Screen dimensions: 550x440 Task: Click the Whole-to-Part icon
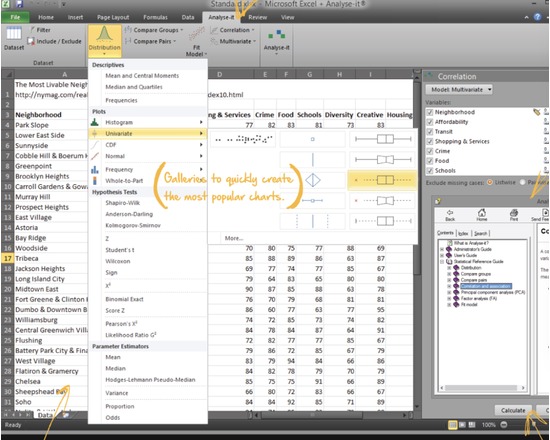coord(95,181)
